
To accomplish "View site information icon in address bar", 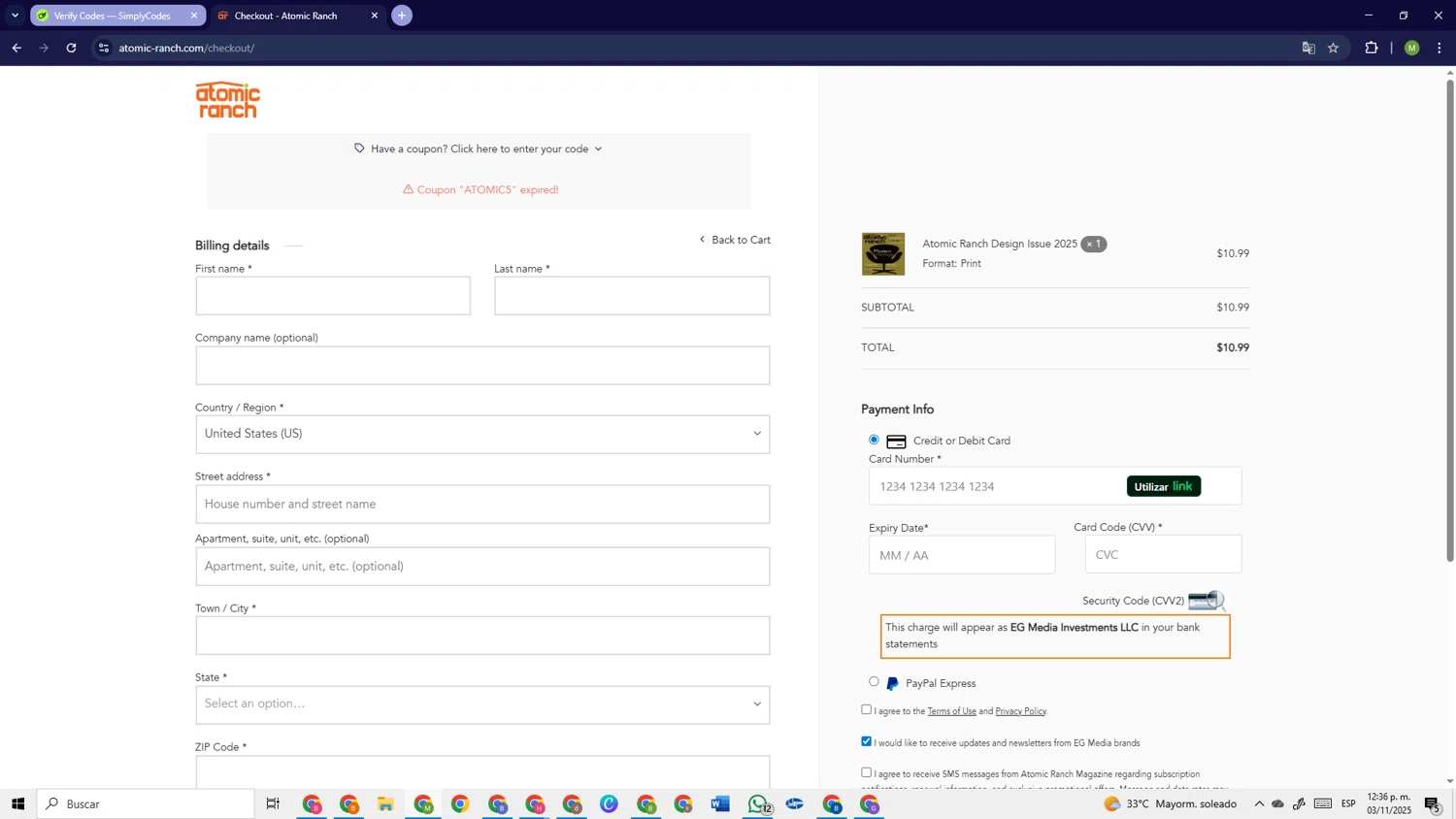I will 104,48.
